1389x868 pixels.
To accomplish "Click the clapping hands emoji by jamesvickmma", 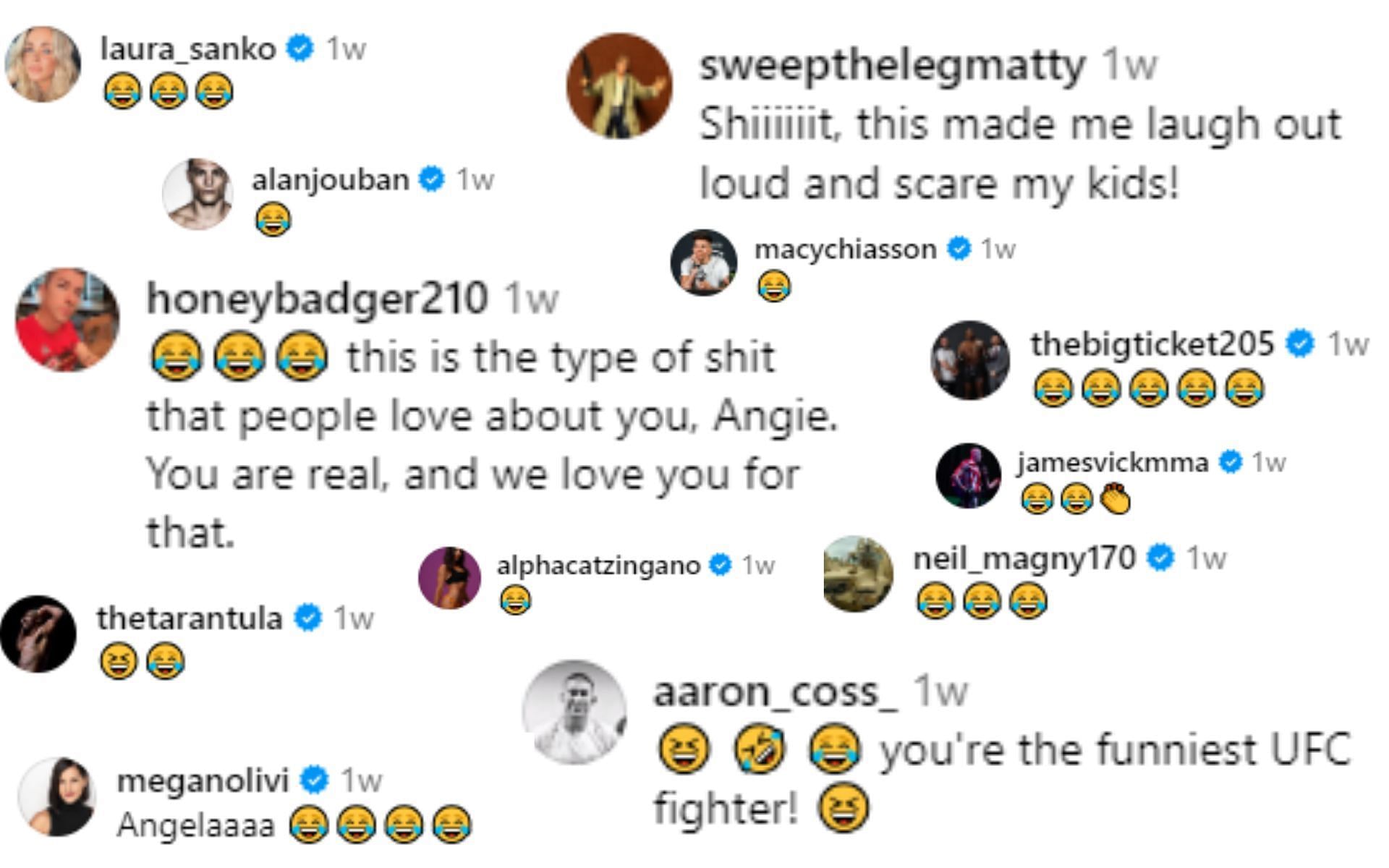I will 1115,499.
